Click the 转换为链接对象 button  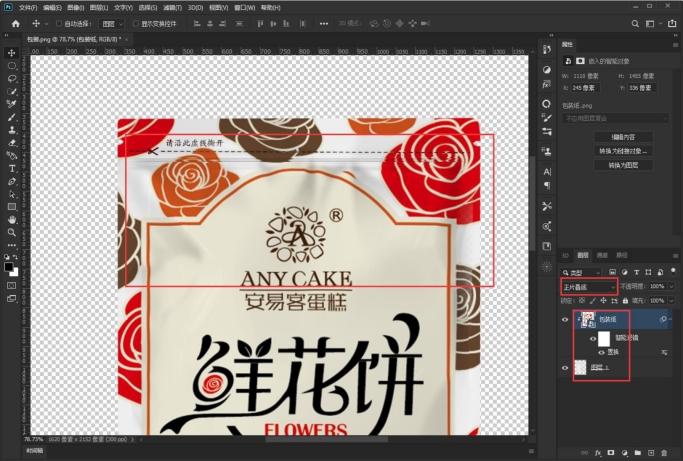point(623,151)
